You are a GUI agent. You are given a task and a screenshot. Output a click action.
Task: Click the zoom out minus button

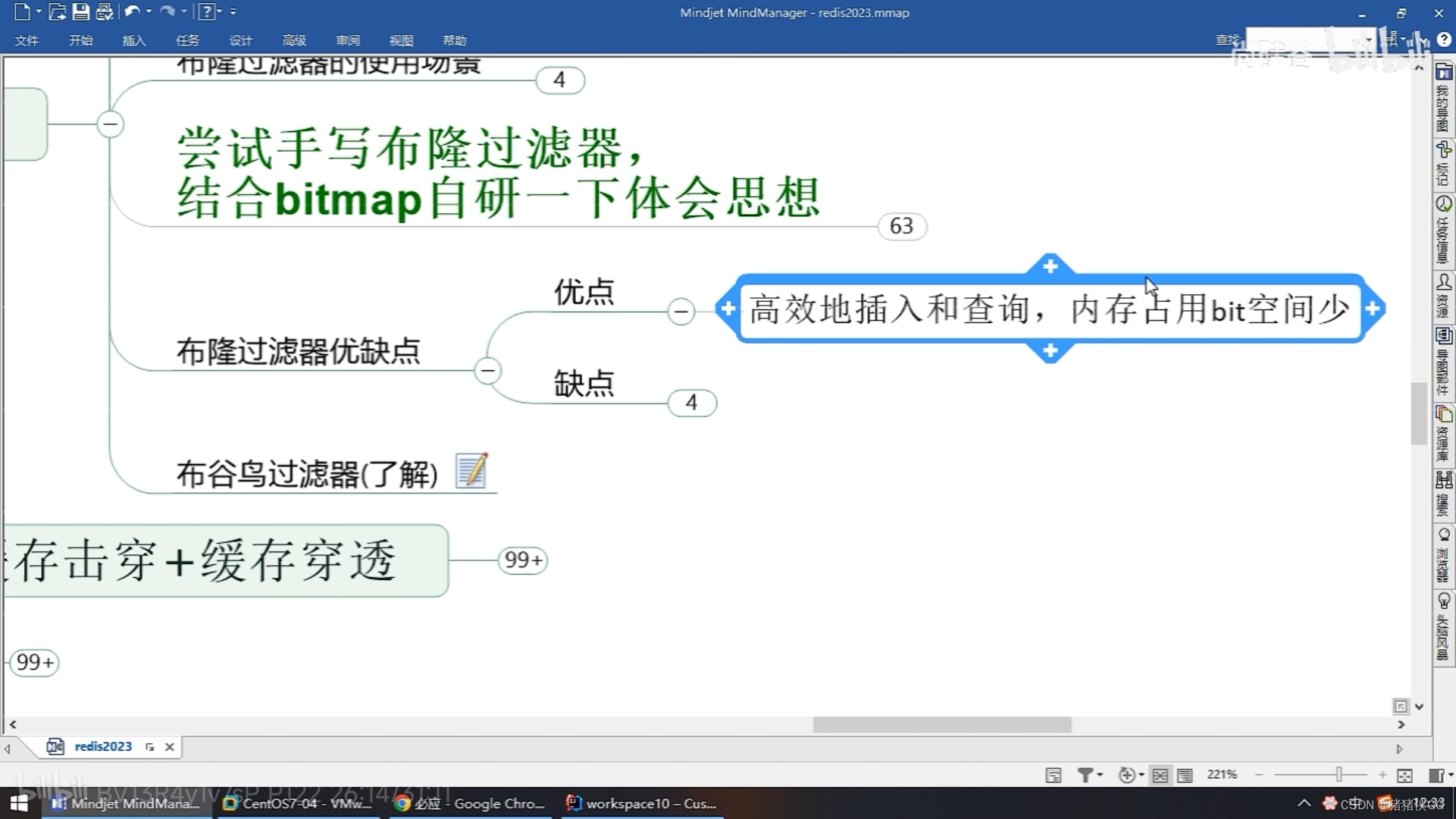(x=1259, y=774)
